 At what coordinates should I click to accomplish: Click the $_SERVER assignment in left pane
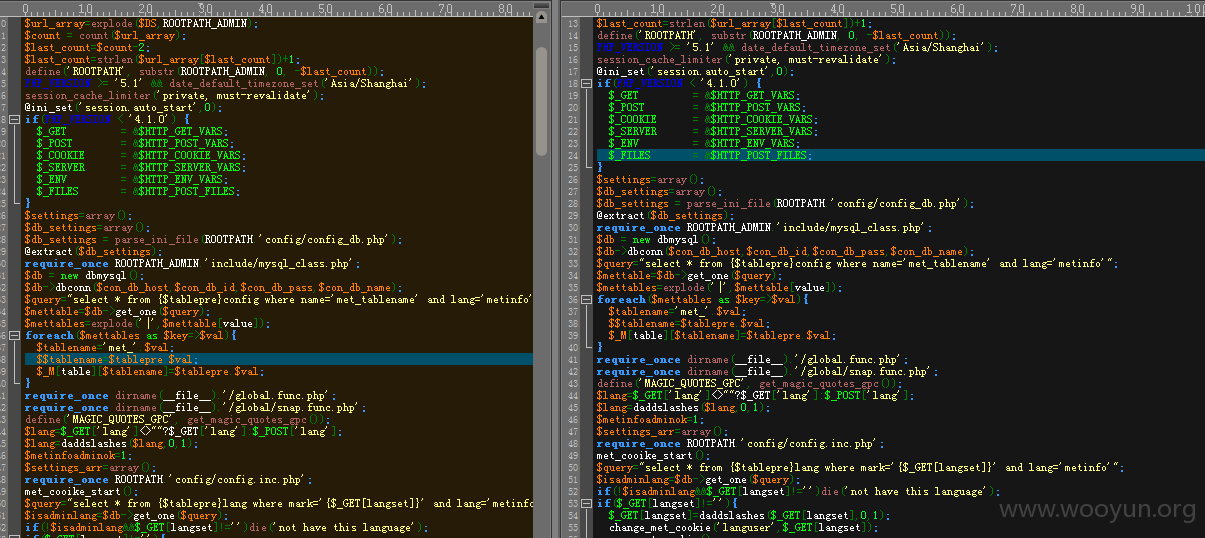pyautogui.click(x=140, y=167)
